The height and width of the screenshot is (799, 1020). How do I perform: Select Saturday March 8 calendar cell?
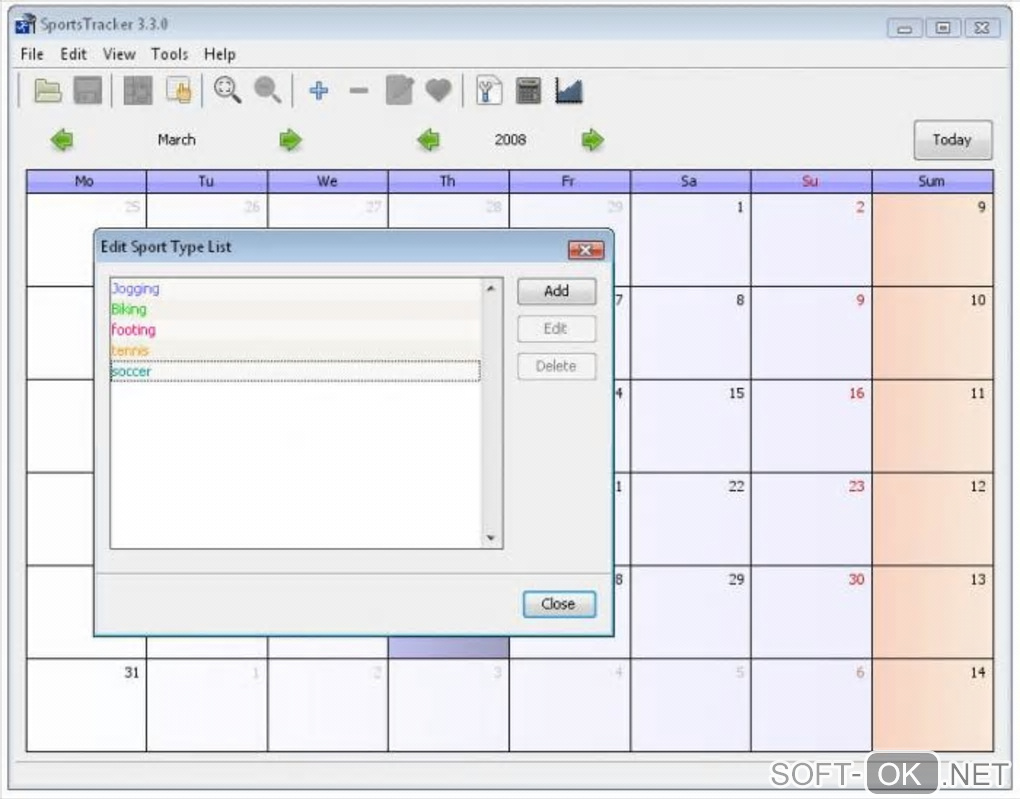pos(690,332)
